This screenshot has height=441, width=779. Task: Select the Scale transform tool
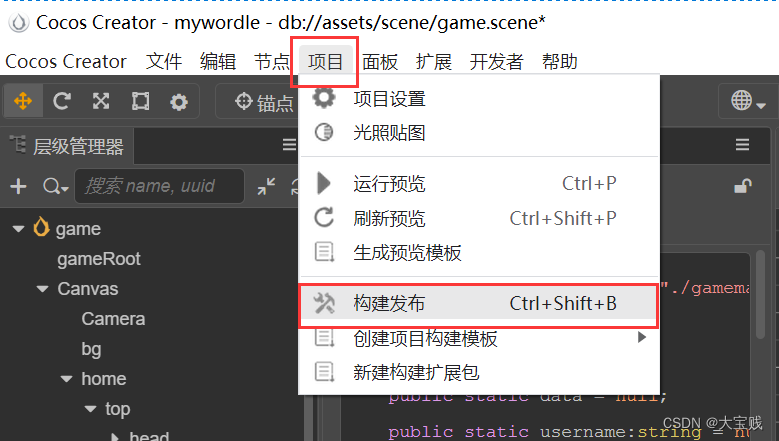pyautogui.click(x=101, y=101)
